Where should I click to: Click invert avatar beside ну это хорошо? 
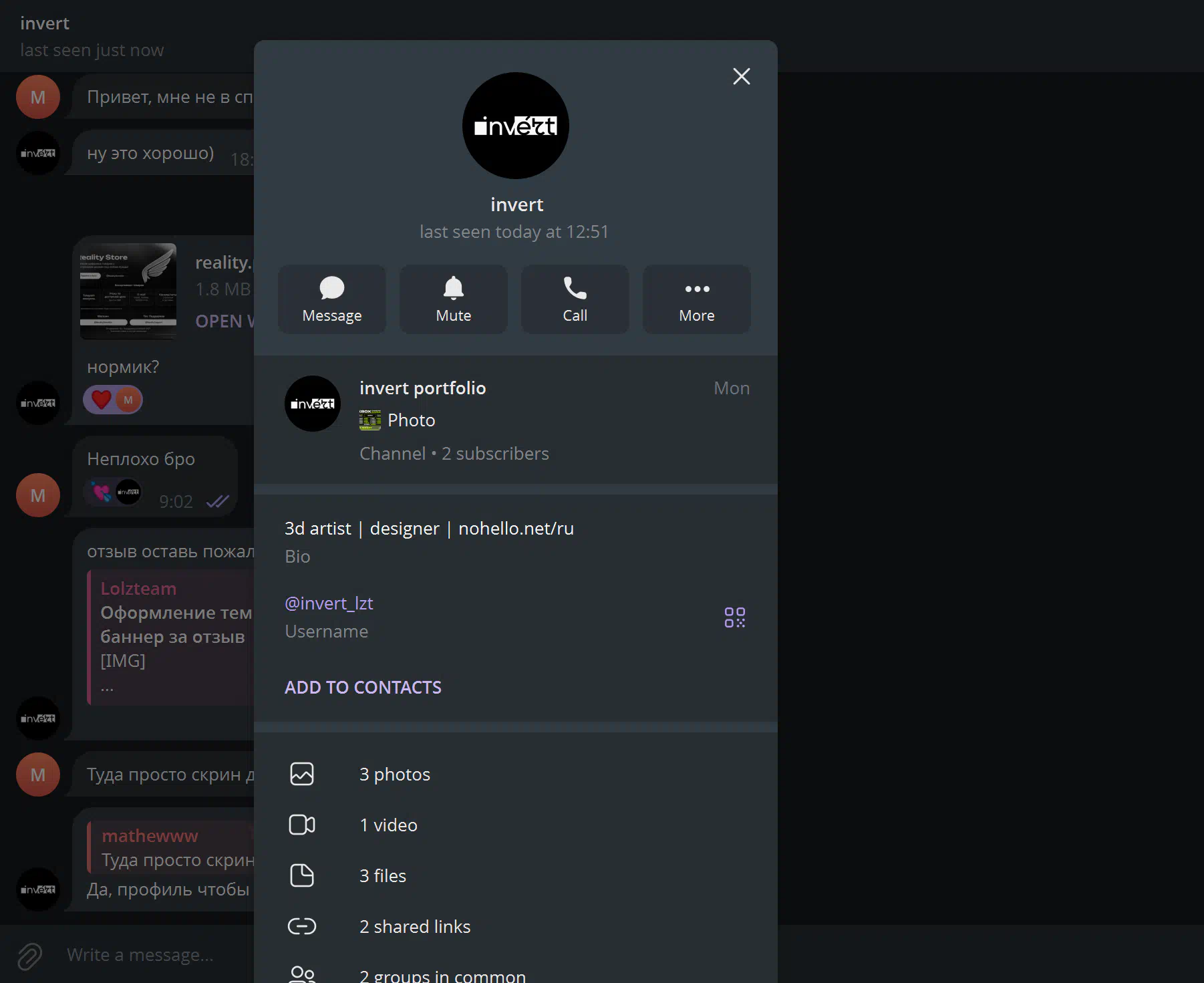38,153
